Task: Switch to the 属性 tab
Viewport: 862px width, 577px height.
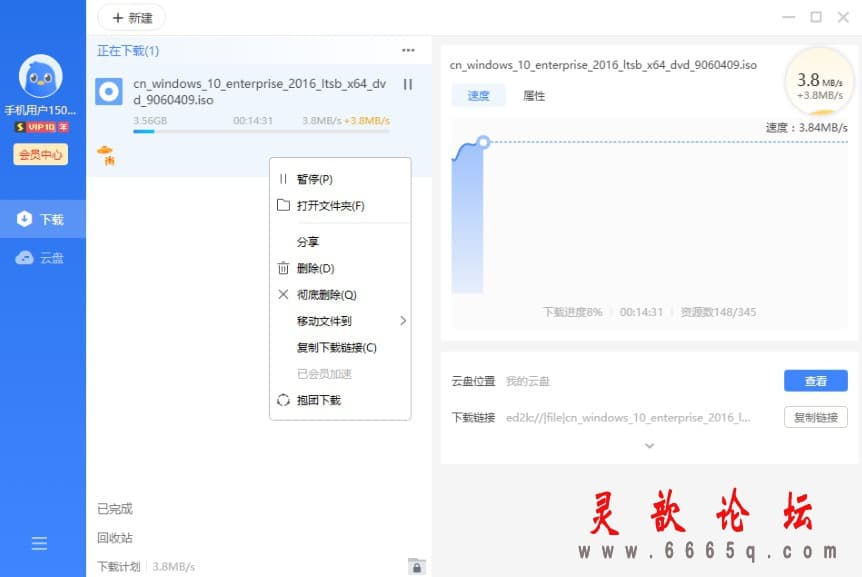Action: click(x=534, y=96)
